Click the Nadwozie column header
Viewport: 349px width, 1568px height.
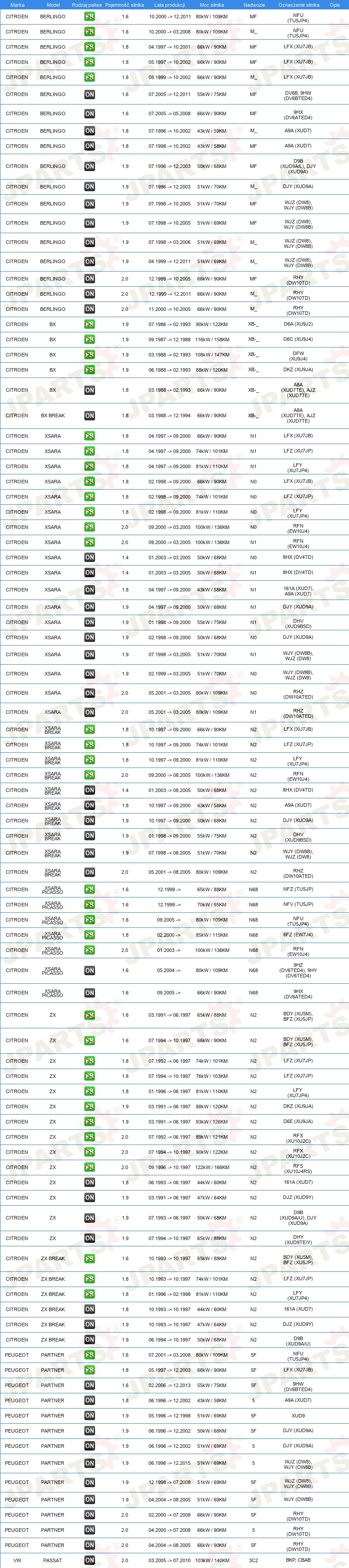(253, 5)
